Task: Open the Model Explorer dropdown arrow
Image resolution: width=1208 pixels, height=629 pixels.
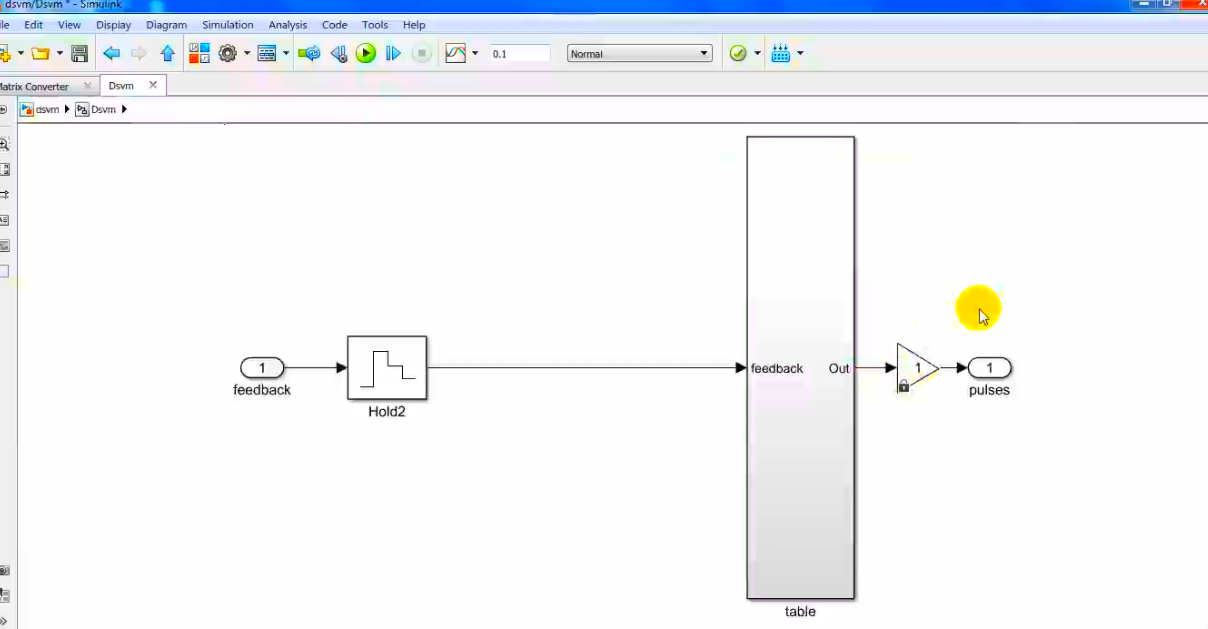Action: 286,54
